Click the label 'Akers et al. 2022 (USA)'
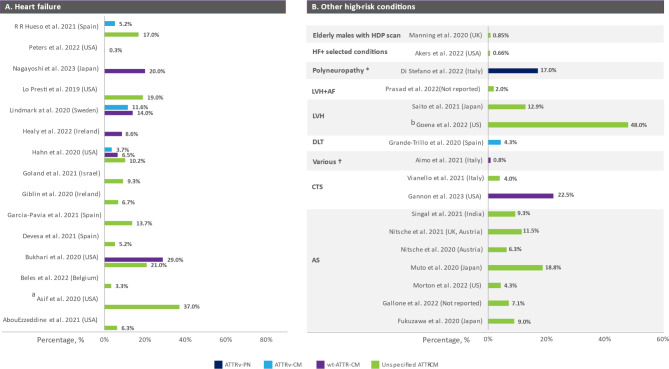The width and height of the screenshot is (669, 369). tap(448, 53)
